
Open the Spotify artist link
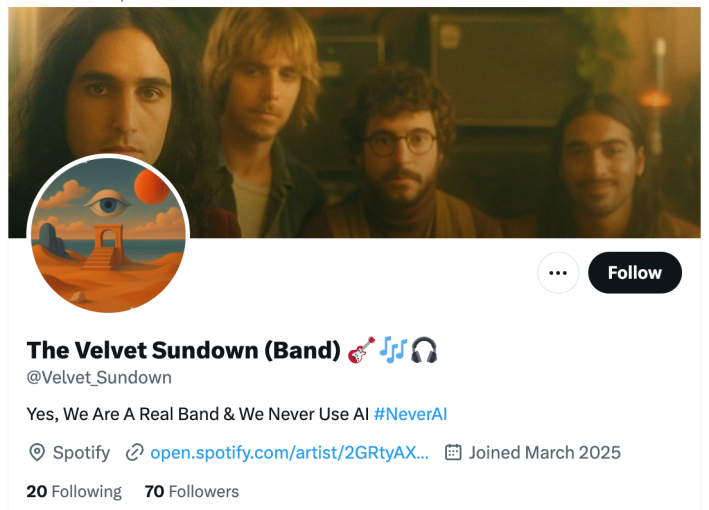(289, 453)
